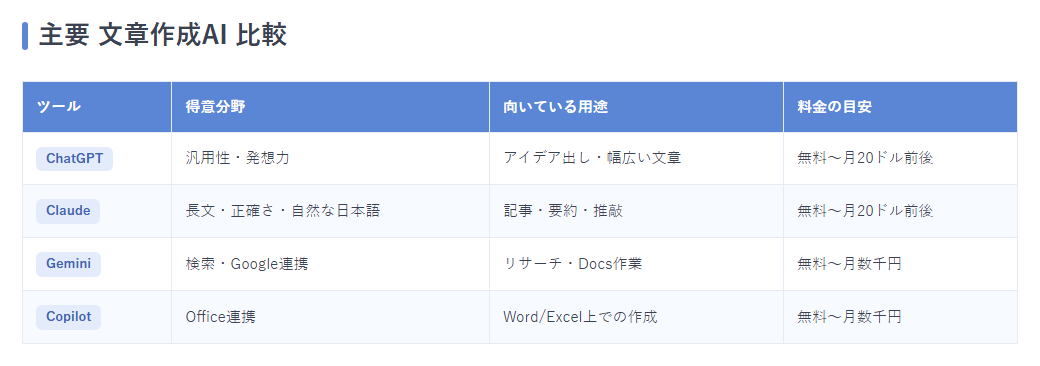Click the Copilot tool badge
Image resolution: width=1040 pixels, height=366 pixels.
(68, 317)
